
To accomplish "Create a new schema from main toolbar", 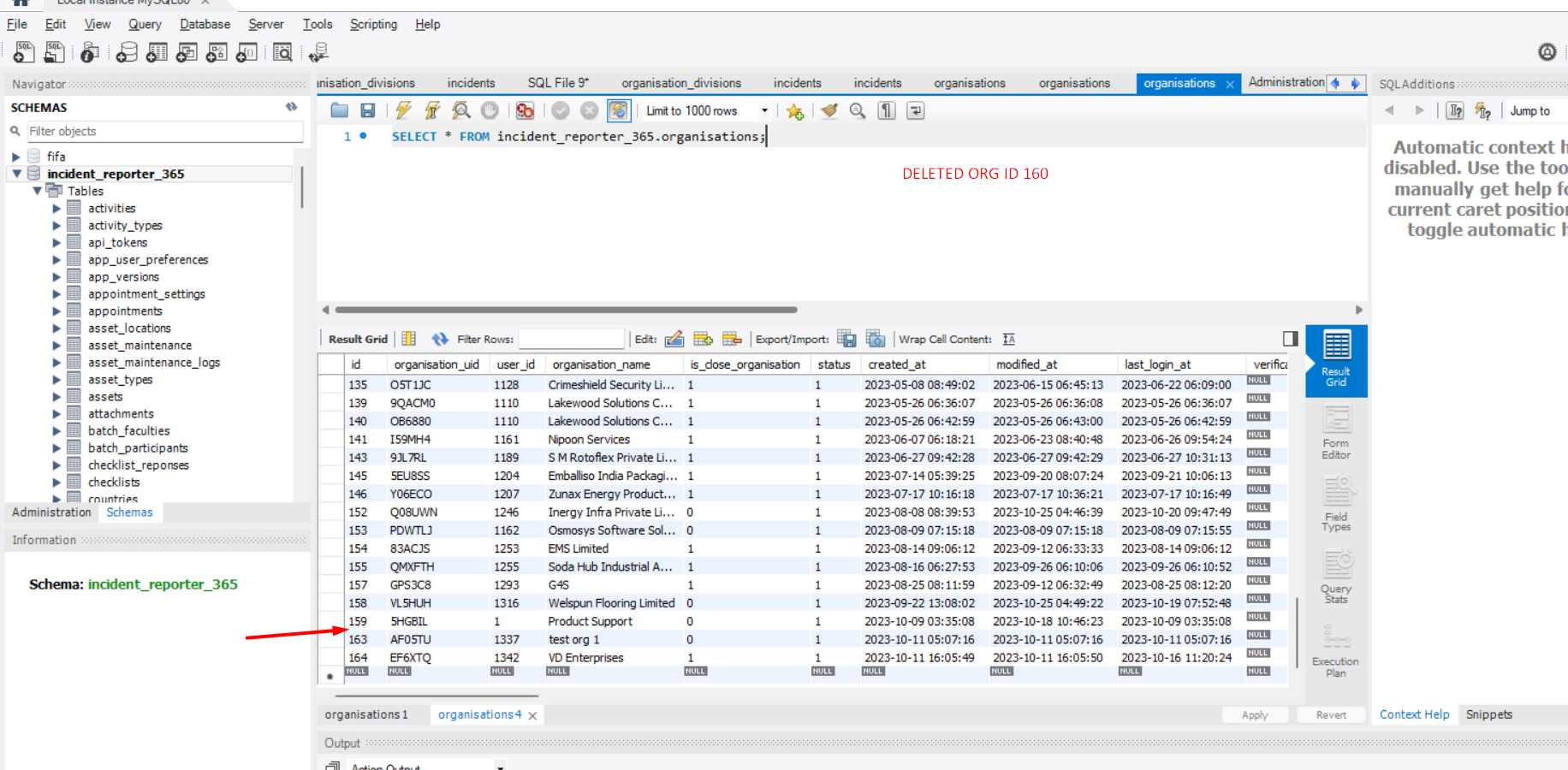I will (127, 53).
